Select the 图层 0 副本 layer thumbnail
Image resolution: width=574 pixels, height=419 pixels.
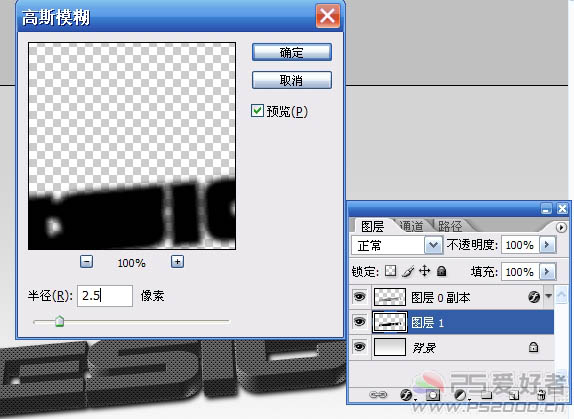(x=390, y=297)
